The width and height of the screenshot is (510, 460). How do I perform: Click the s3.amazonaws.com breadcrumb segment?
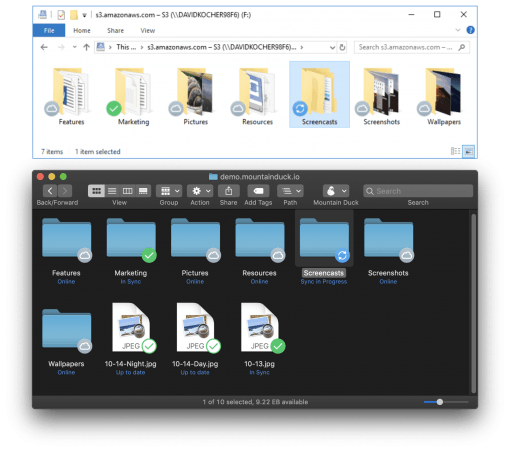tap(222, 47)
